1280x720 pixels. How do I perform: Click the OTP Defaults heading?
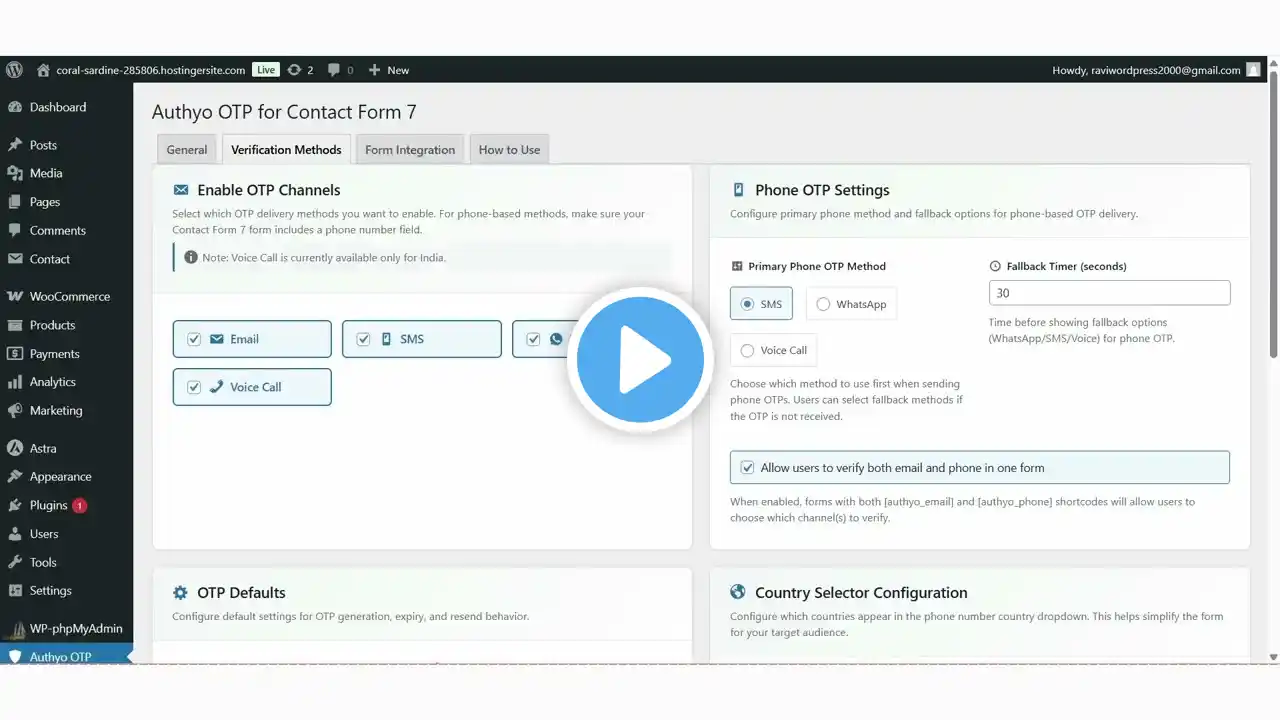point(241,593)
